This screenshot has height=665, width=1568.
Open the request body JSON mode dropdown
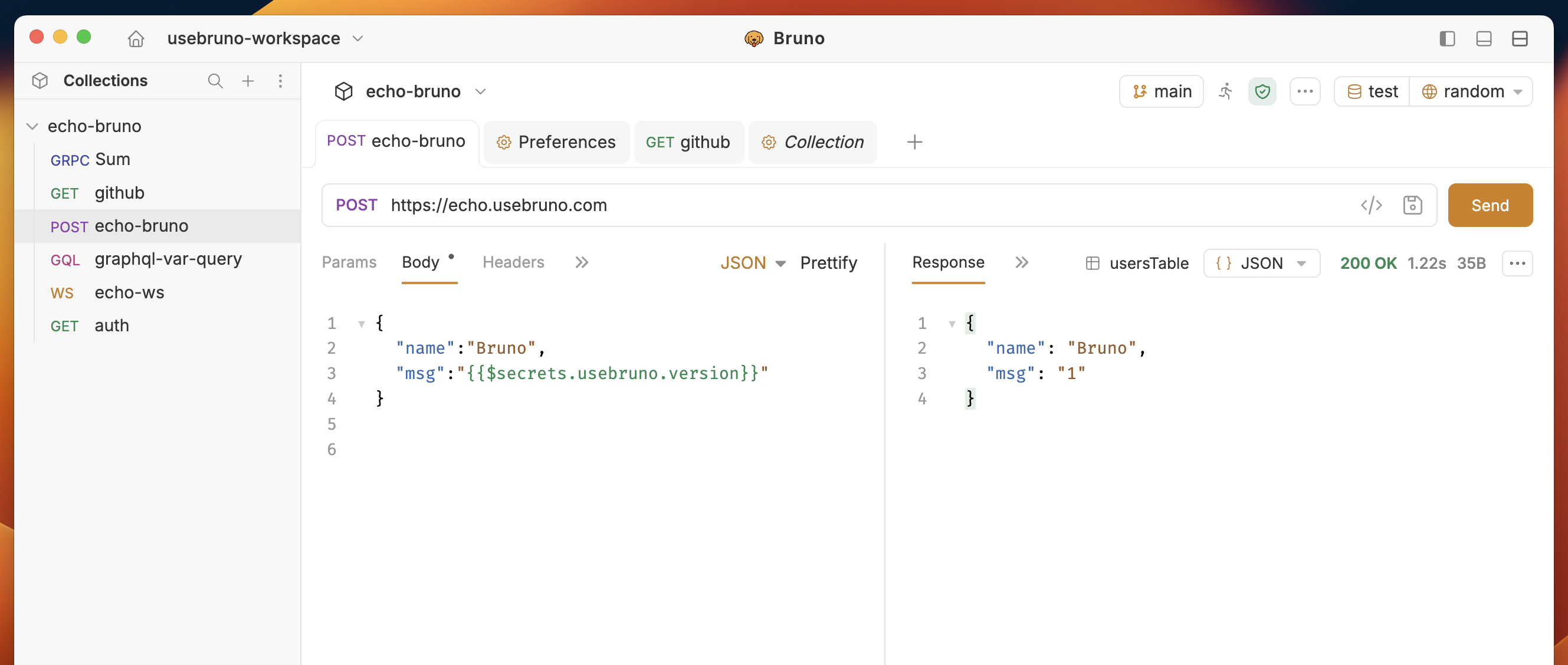752,263
